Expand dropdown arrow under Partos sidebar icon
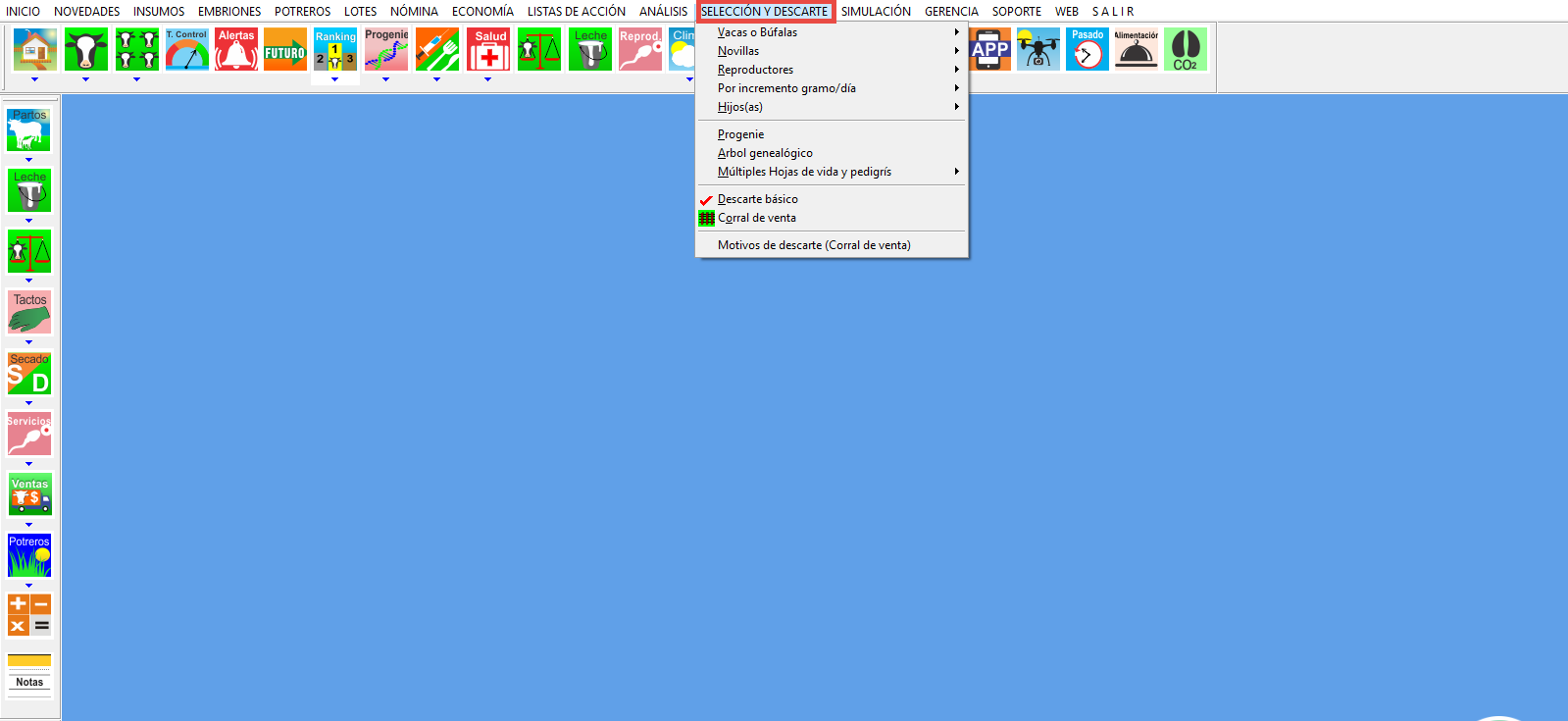 point(29,159)
